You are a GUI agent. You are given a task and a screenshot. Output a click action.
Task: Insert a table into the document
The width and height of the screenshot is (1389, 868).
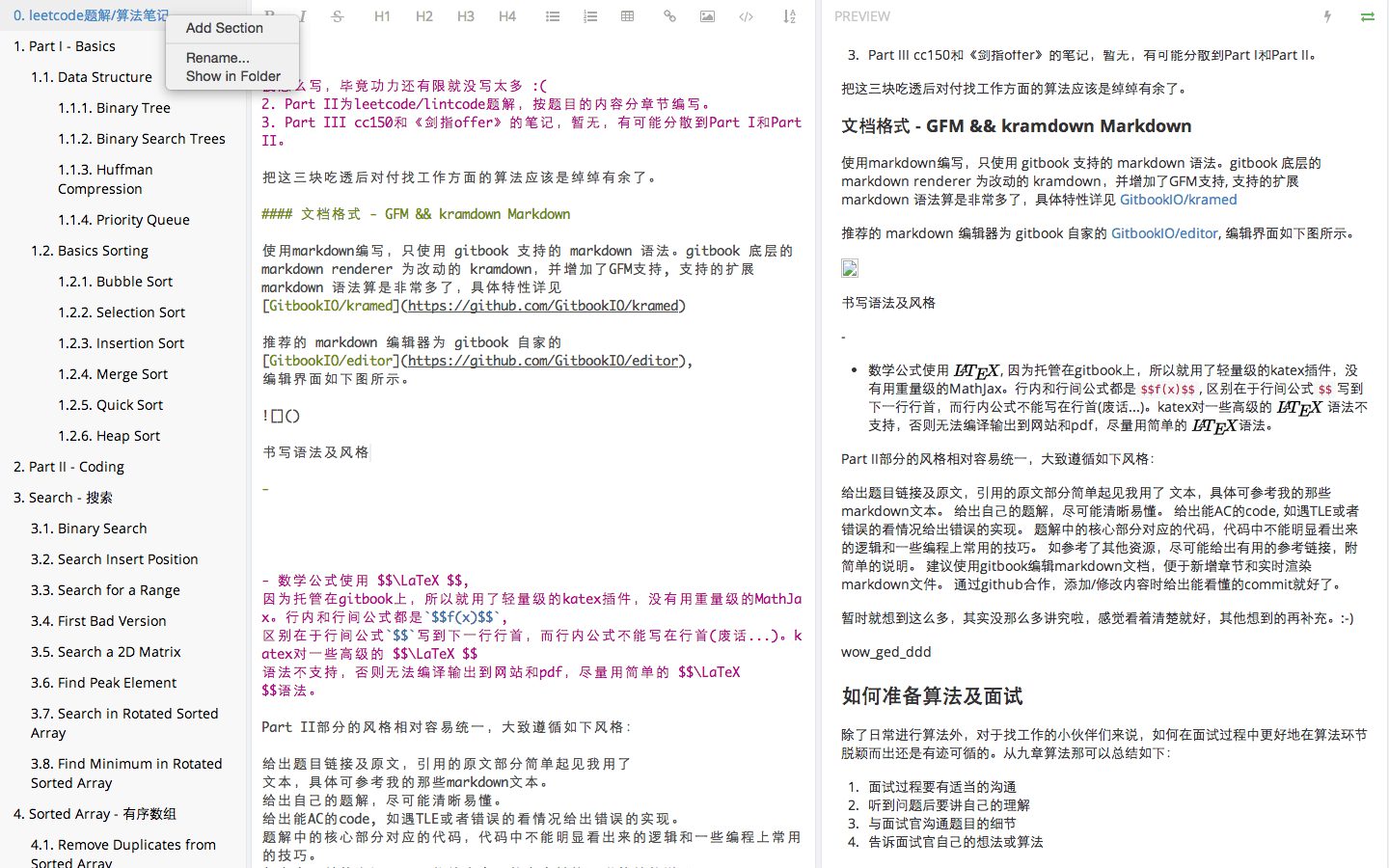click(627, 15)
